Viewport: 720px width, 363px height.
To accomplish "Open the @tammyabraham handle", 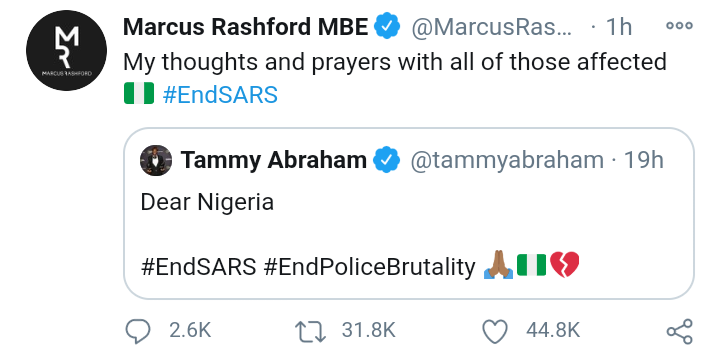I will click(x=506, y=161).
